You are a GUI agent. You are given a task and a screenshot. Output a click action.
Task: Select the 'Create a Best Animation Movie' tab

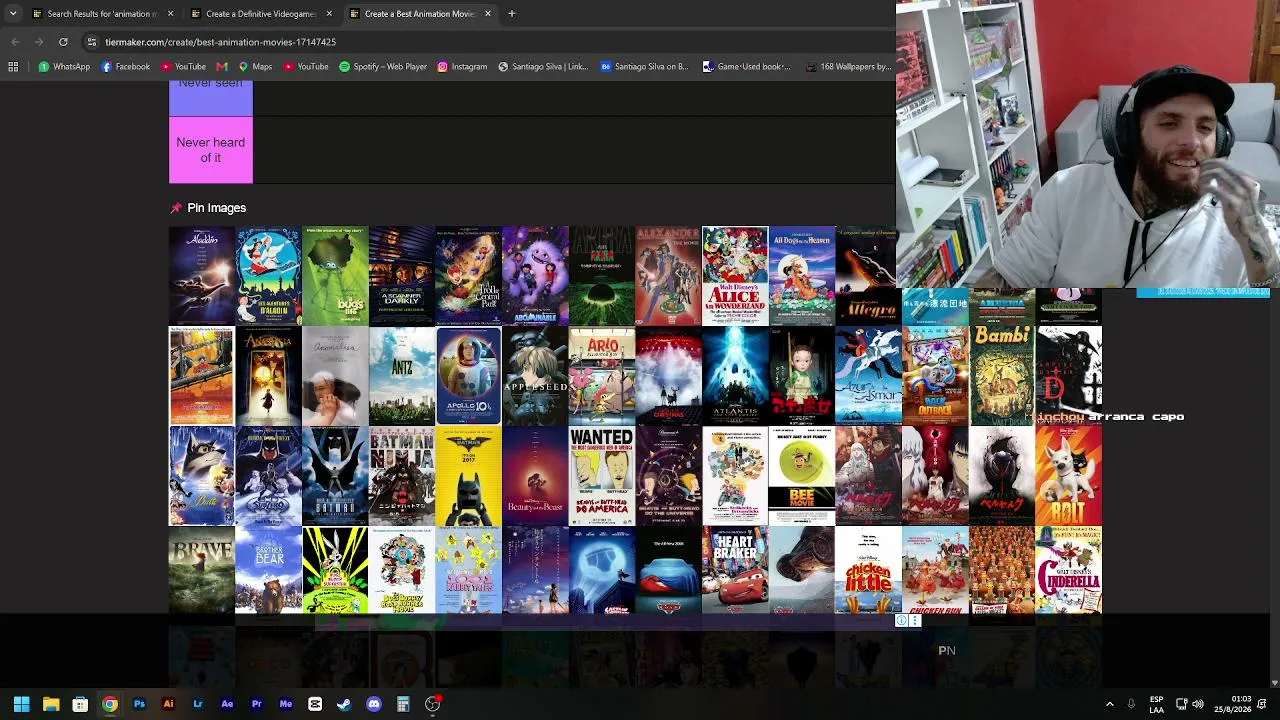tap(420, 14)
